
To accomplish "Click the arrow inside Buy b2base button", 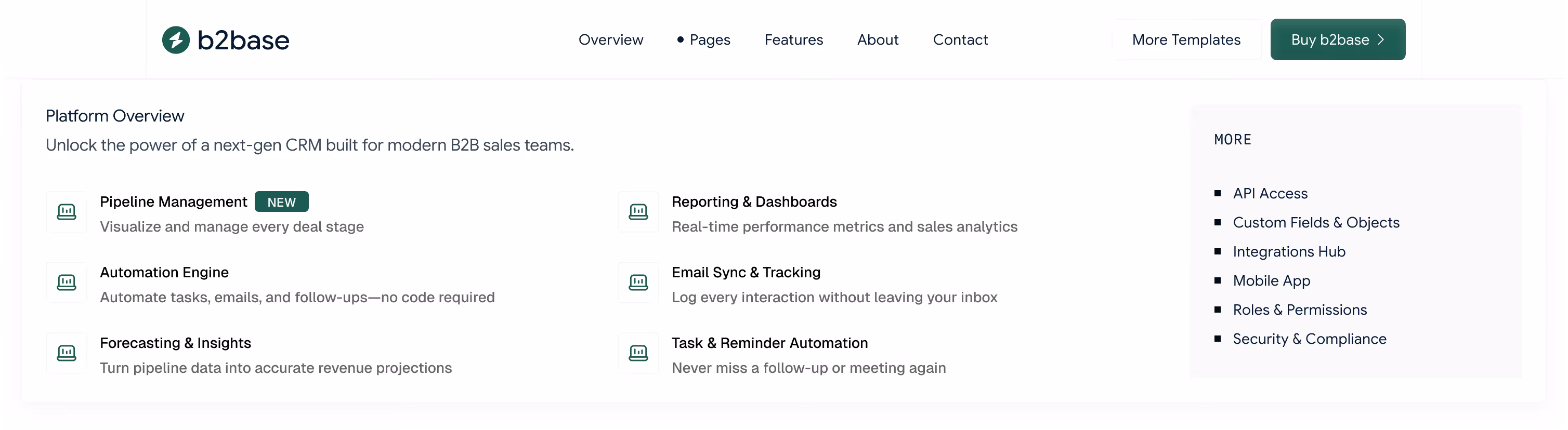I will [x=1380, y=39].
